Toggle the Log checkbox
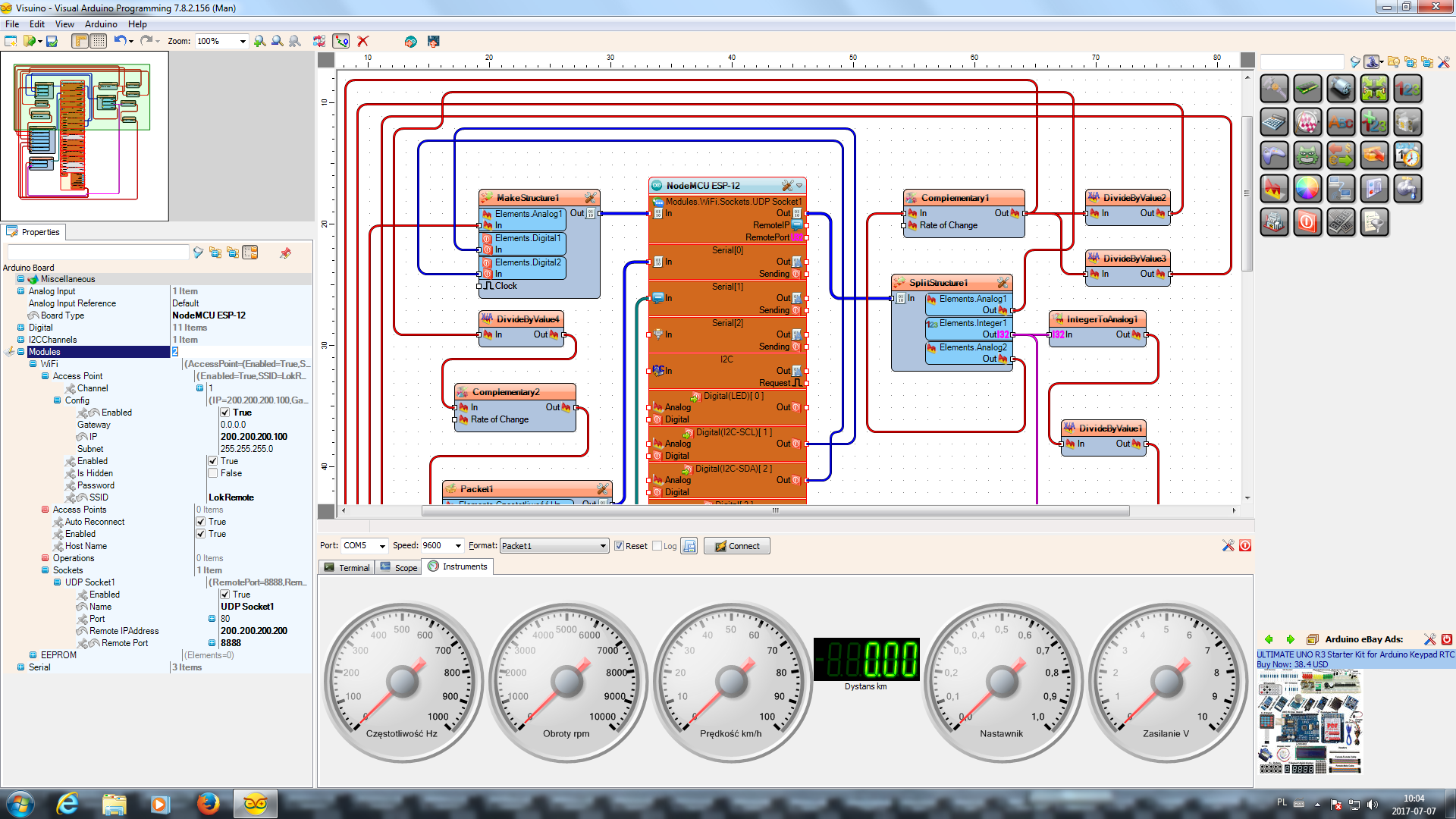The height and width of the screenshot is (819, 1456). tap(657, 546)
